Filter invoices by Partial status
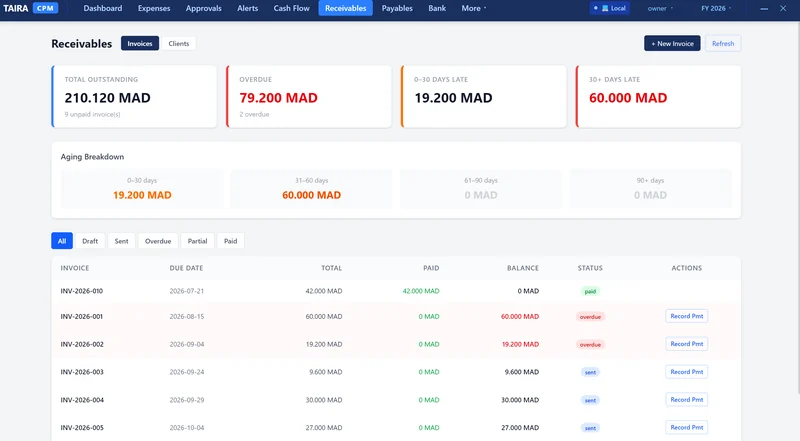800x441 pixels. click(197, 241)
